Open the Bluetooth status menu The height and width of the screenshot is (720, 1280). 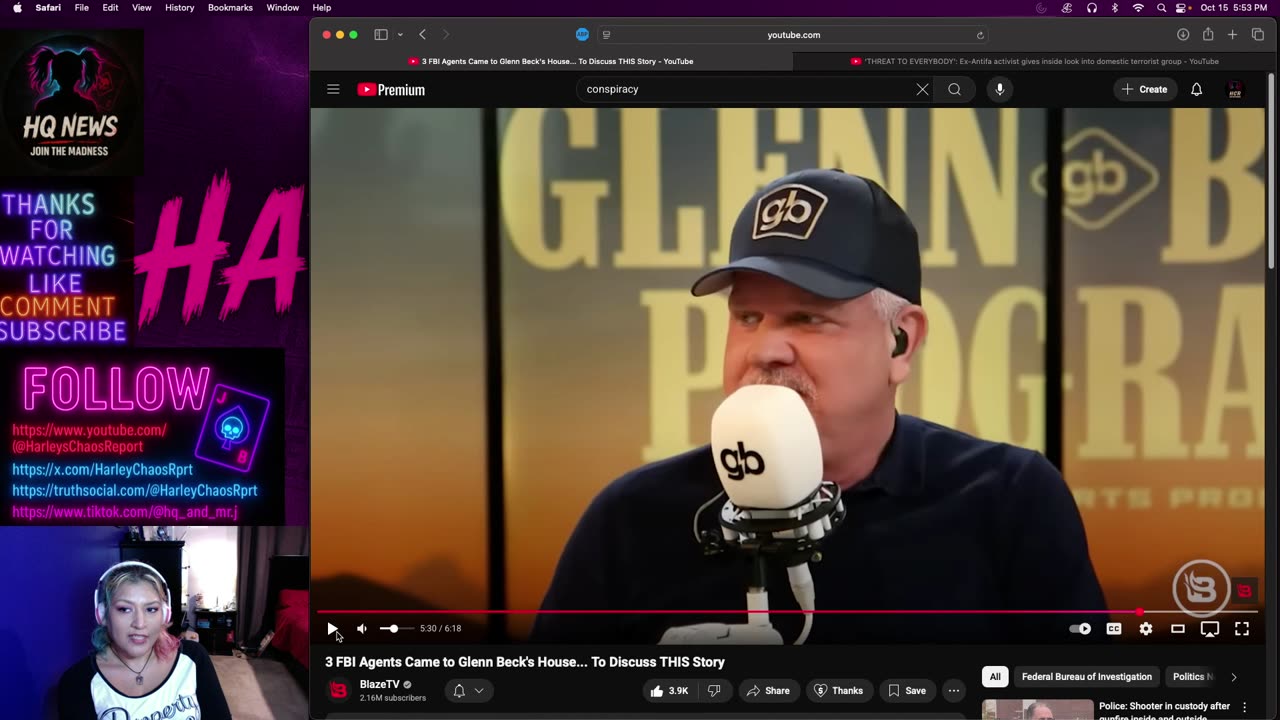click(x=1115, y=7)
